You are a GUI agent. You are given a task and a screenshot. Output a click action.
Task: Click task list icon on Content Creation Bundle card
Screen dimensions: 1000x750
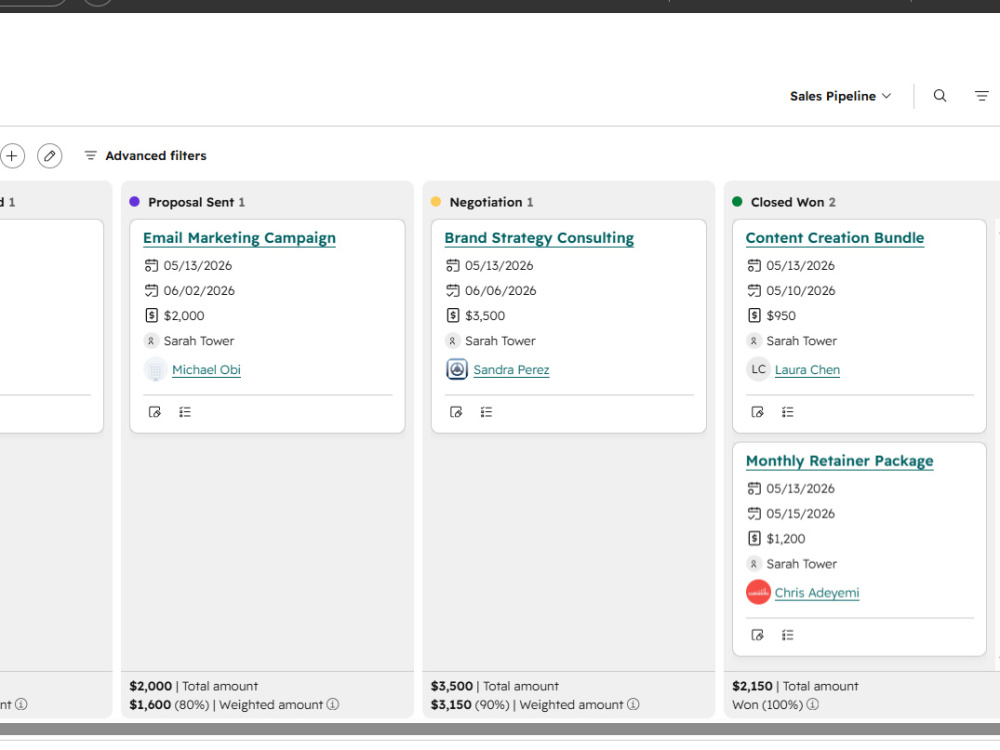788,412
